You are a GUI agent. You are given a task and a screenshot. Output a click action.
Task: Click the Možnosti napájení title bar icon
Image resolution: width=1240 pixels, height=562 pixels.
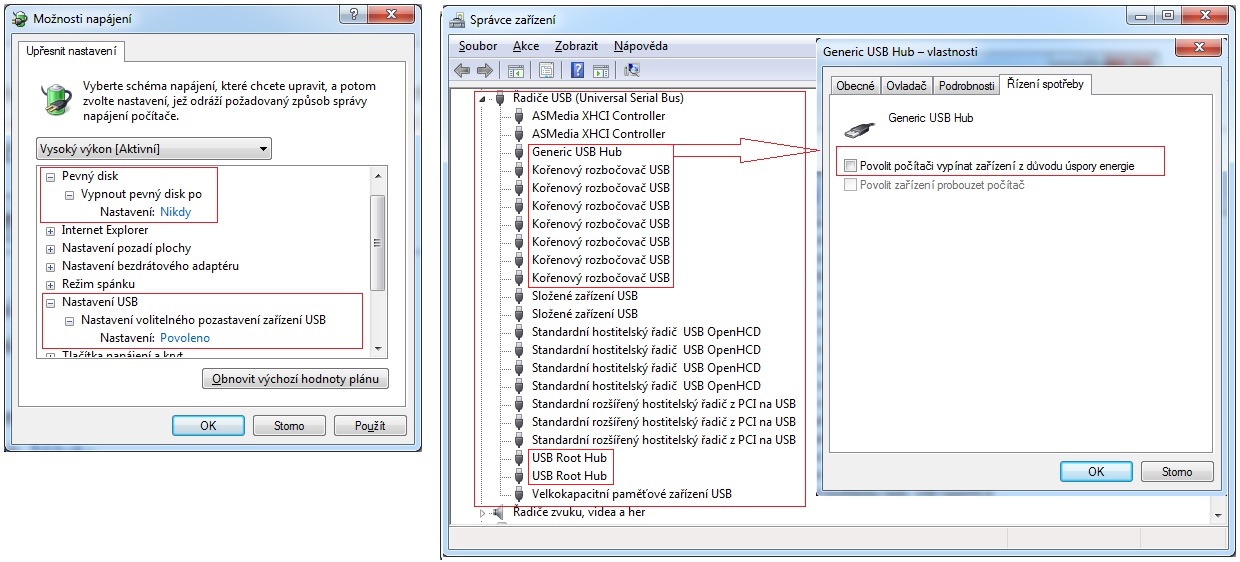tap(20, 18)
